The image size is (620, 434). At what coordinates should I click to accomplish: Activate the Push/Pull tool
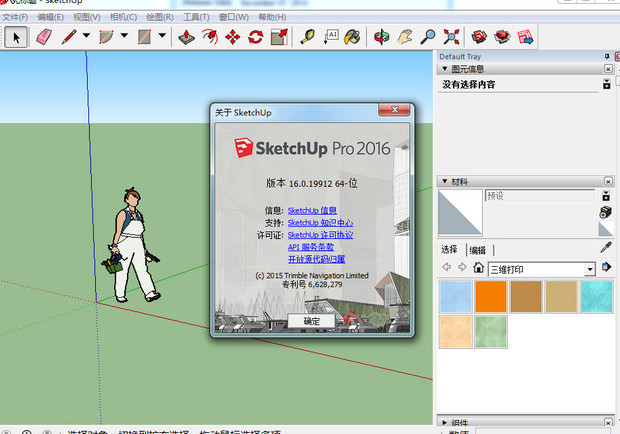click(x=186, y=37)
